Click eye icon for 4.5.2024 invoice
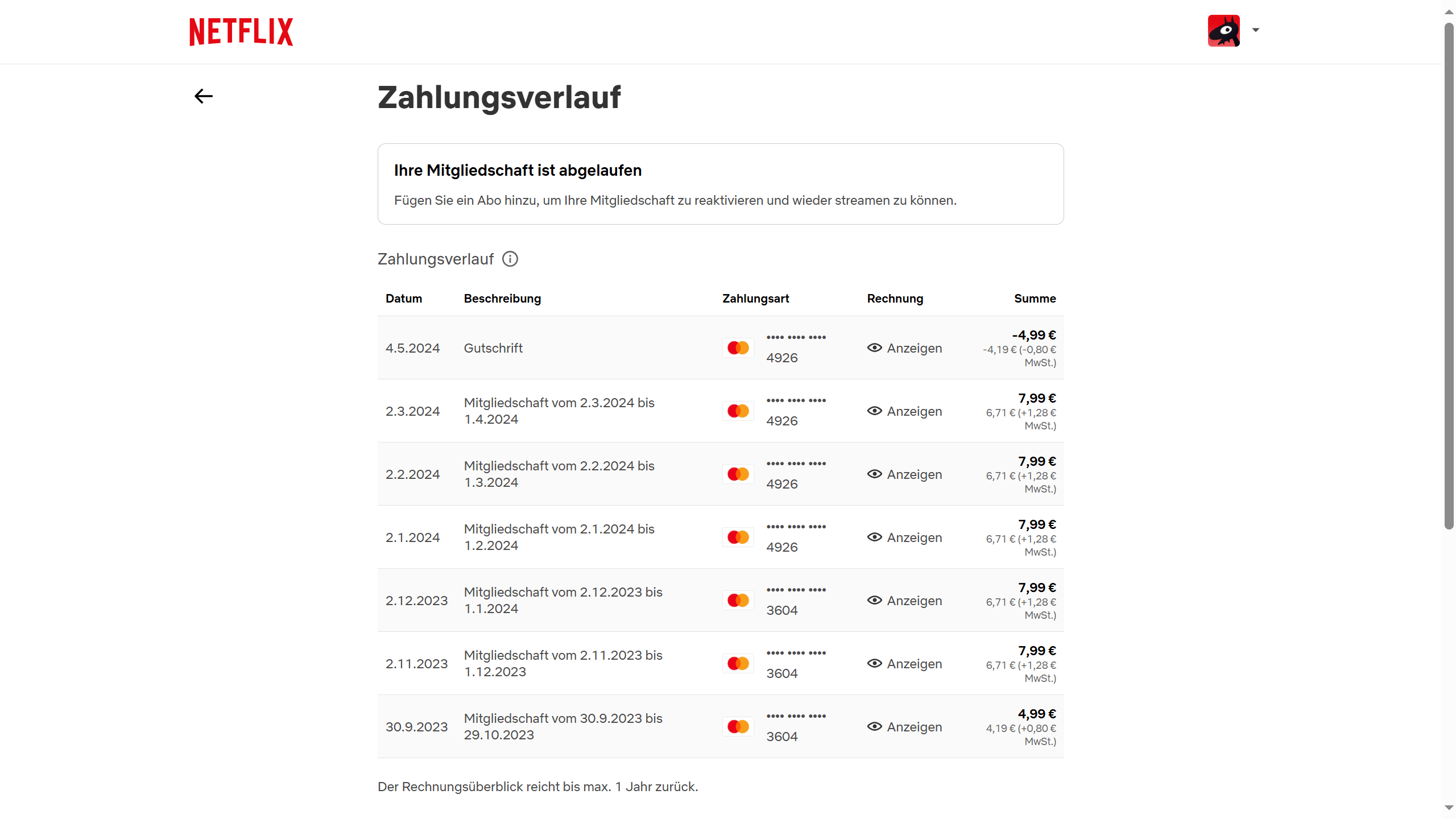Image resolution: width=1456 pixels, height=819 pixels. point(874,348)
